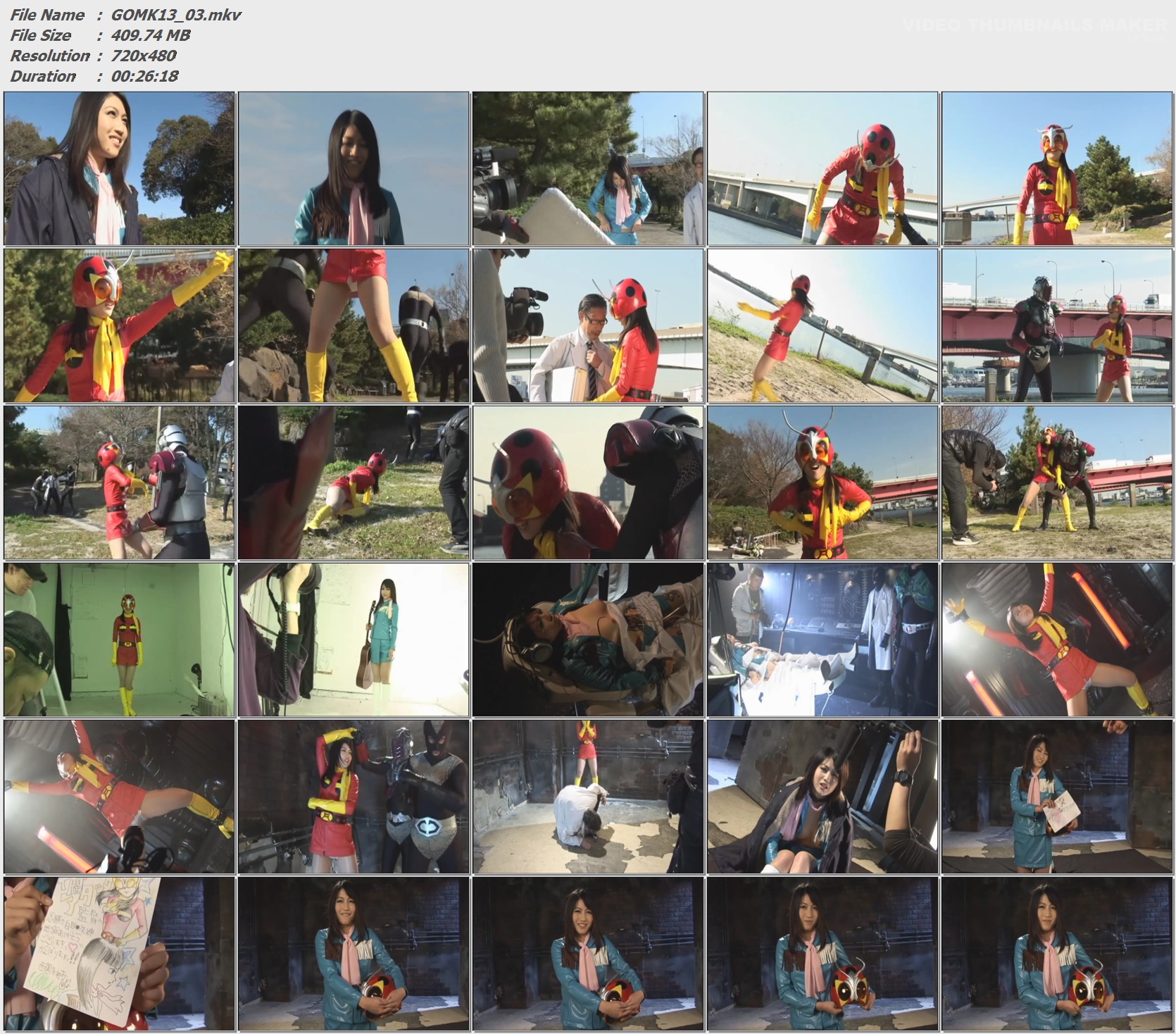Select thumbnail of woman lying wearing headphones
The width and height of the screenshot is (1176, 1034).
tap(588, 640)
